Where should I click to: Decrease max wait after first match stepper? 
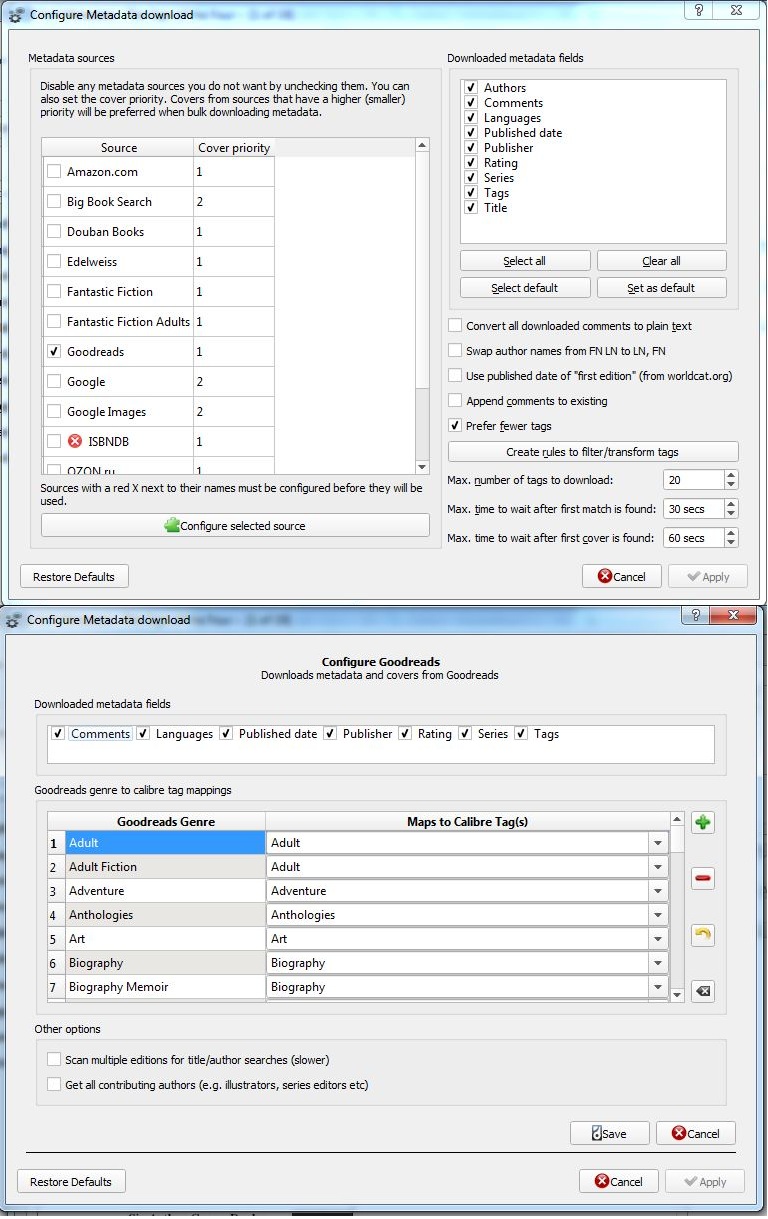(x=731, y=514)
